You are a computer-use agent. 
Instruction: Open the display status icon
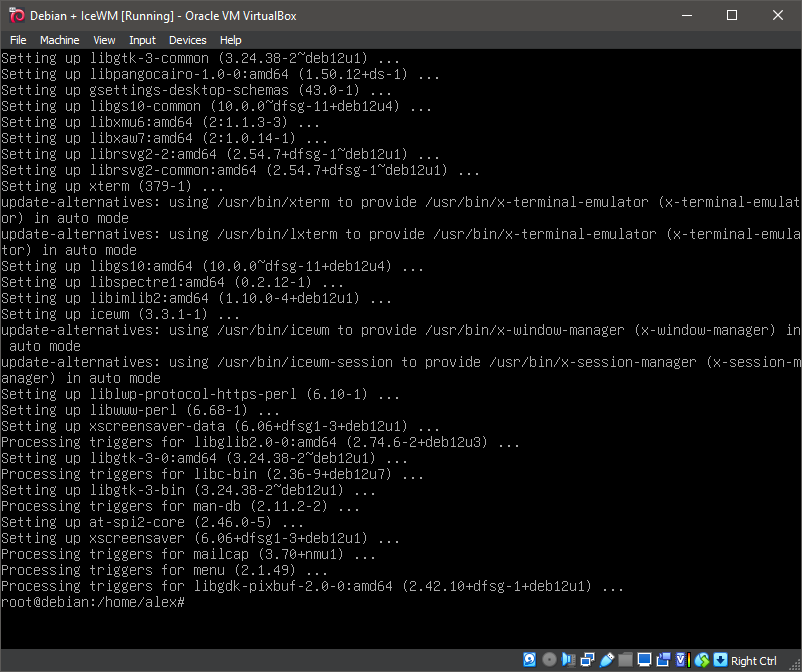(x=645, y=660)
